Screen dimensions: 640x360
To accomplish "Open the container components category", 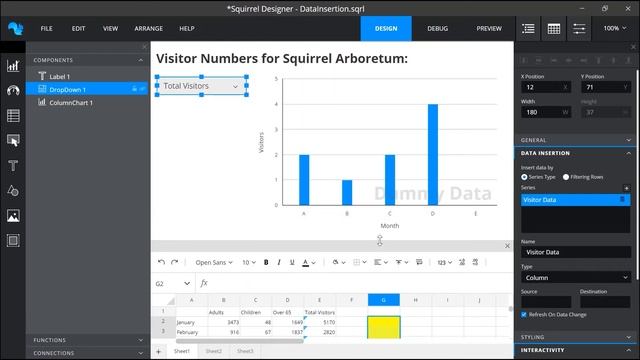I will (13, 240).
